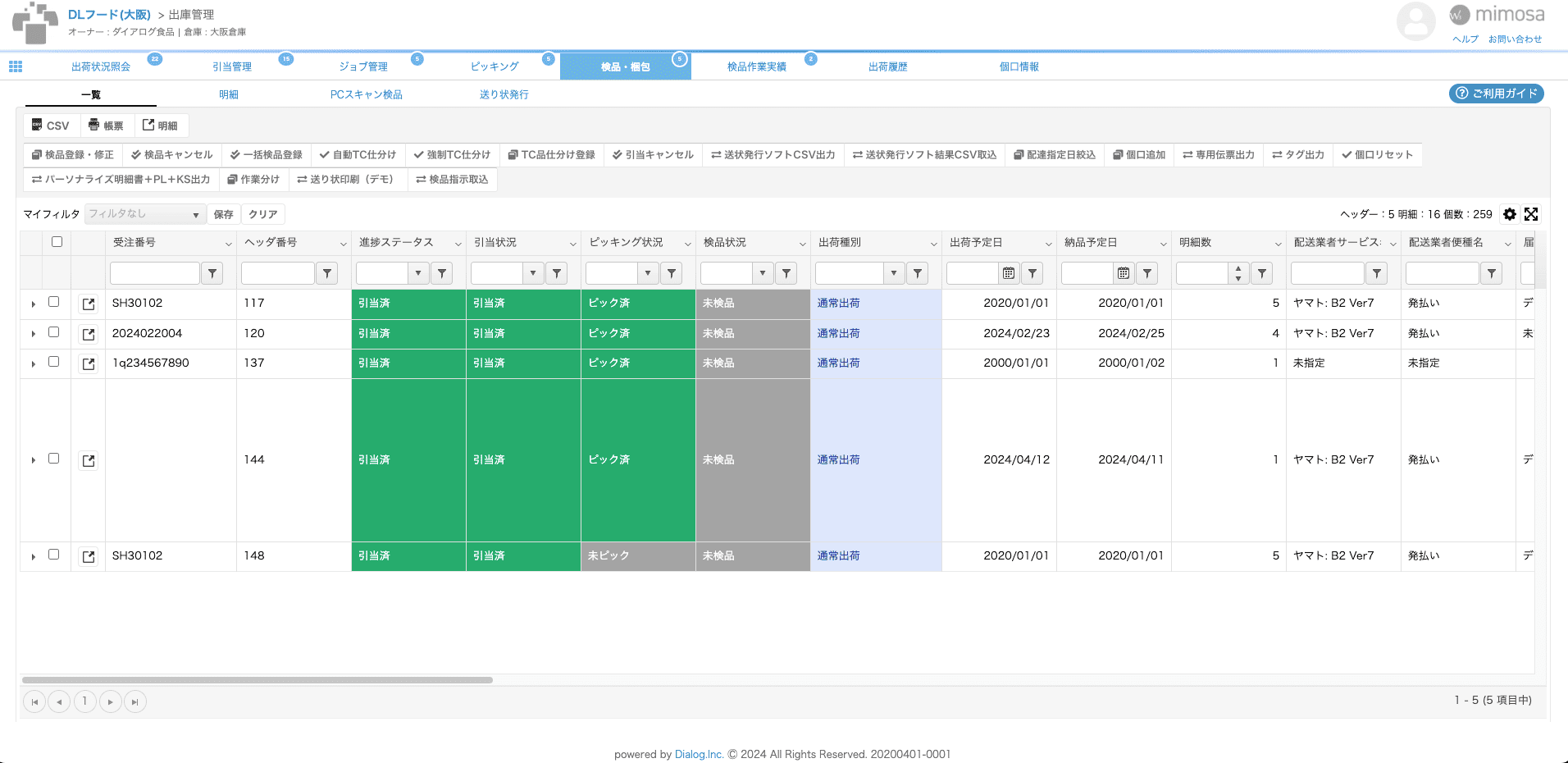Switch to 検品作業実績 tab

757,67
